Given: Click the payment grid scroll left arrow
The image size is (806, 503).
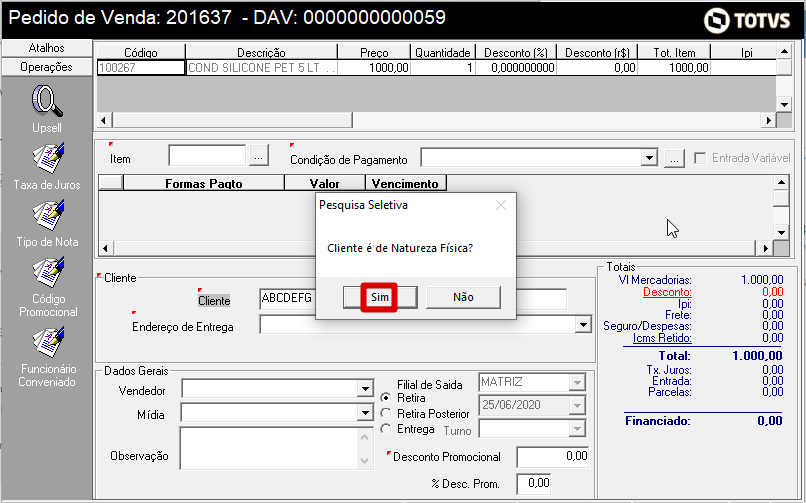Looking at the screenshot, I should (105, 249).
